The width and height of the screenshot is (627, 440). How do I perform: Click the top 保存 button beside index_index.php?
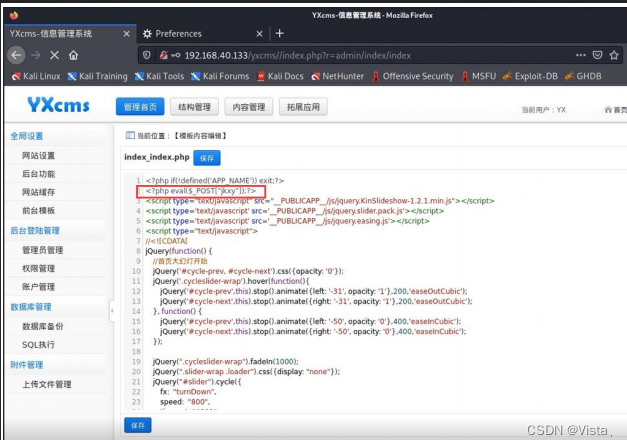click(207, 158)
